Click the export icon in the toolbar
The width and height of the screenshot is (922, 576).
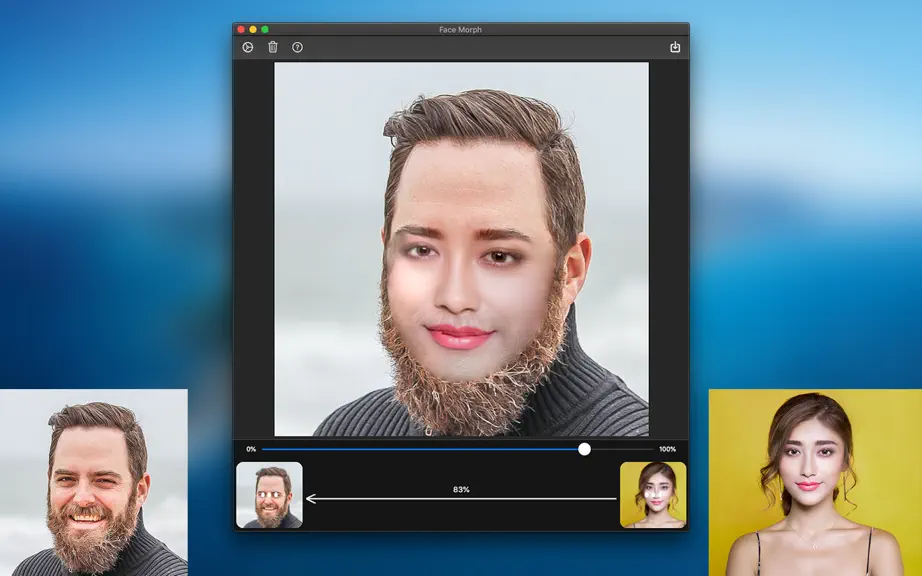[675, 47]
